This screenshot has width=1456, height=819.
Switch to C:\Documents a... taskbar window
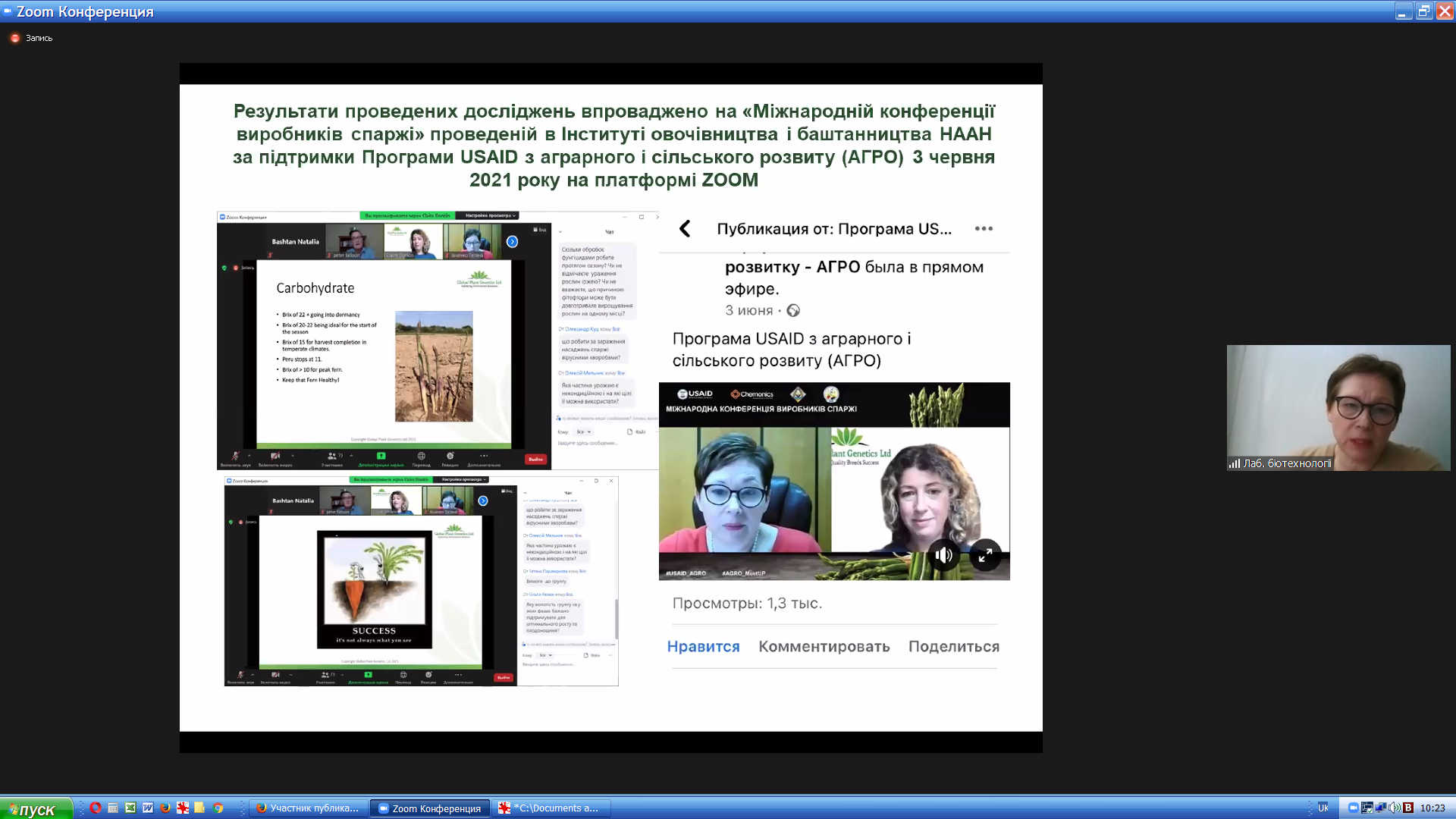point(551,808)
